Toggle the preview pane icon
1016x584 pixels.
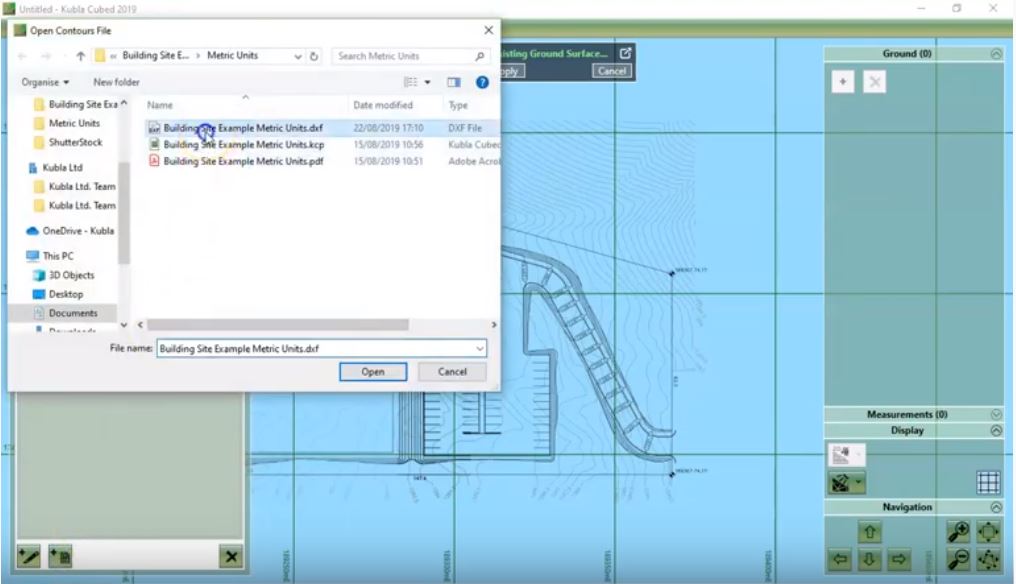(454, 82)
